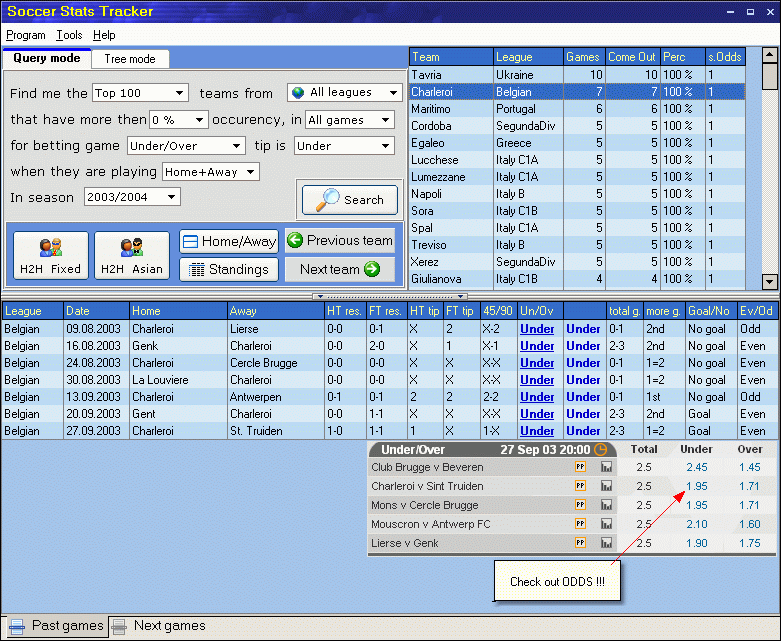
Task: Click the orange clock icon in Under/Over header
Action: 600,450
